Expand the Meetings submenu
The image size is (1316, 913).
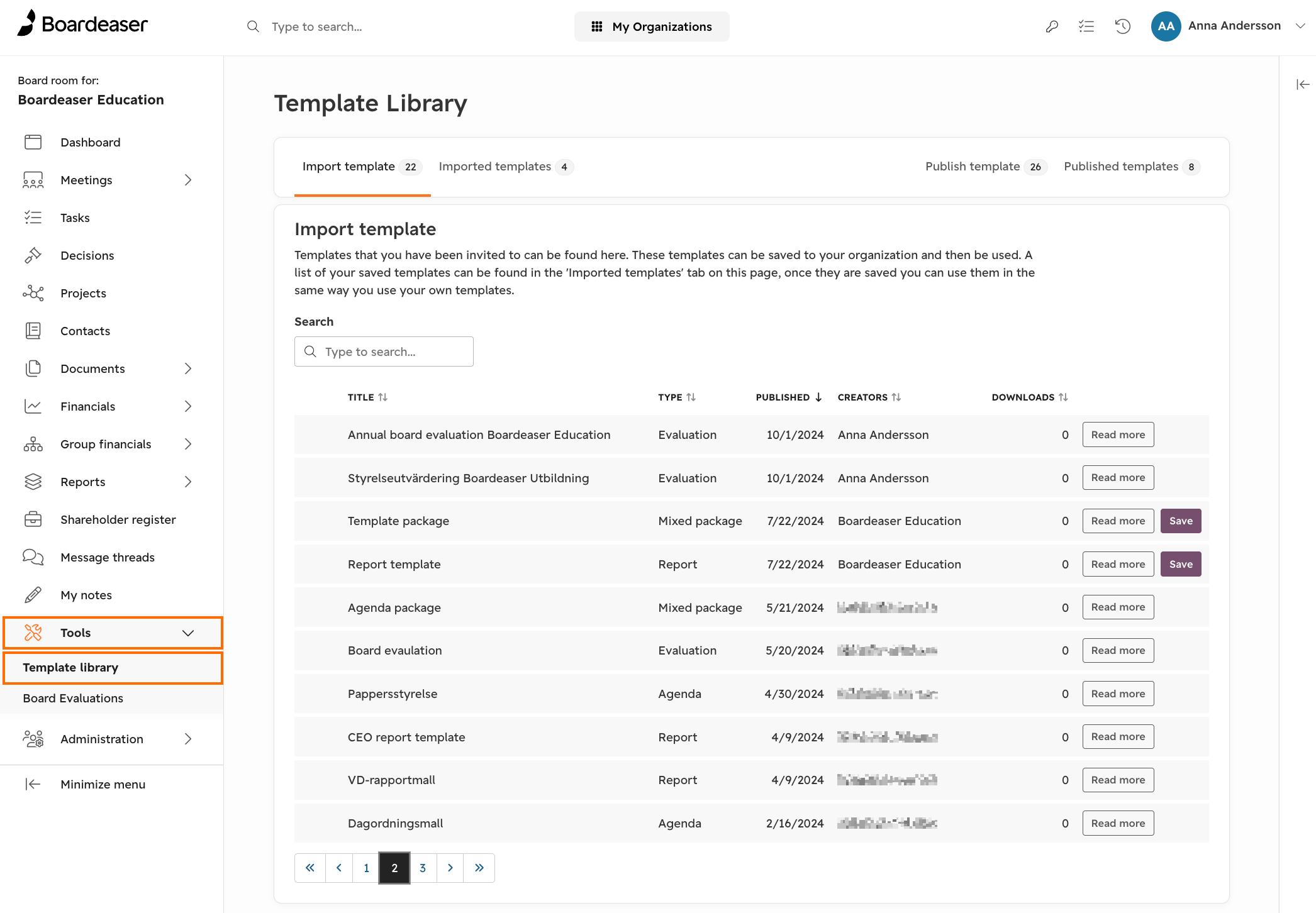tap(187, 180)
